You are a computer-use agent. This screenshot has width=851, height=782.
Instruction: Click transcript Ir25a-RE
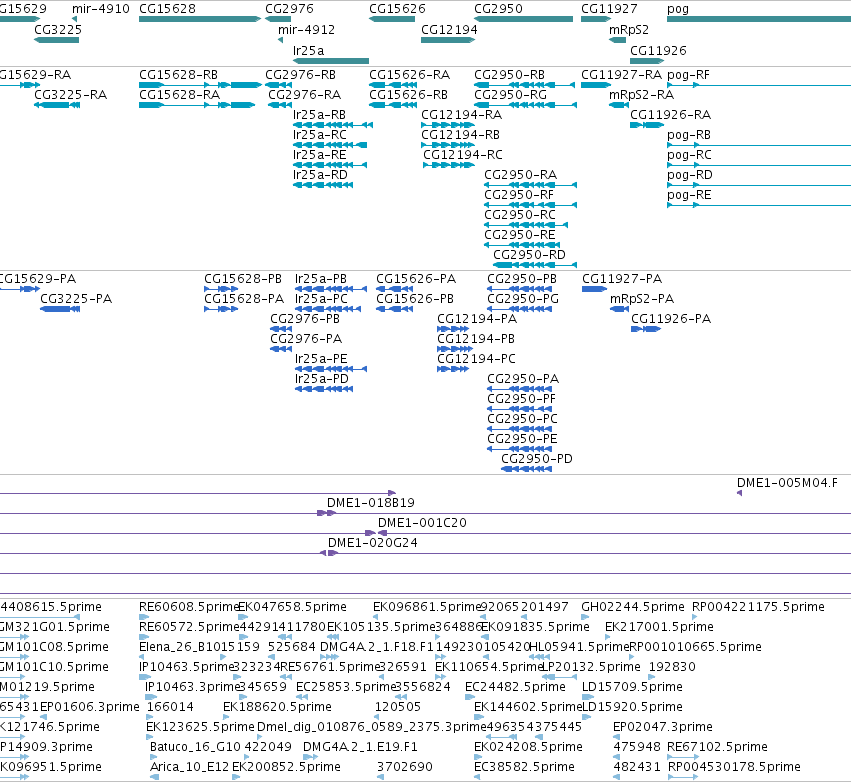click(x=320, y=155)
